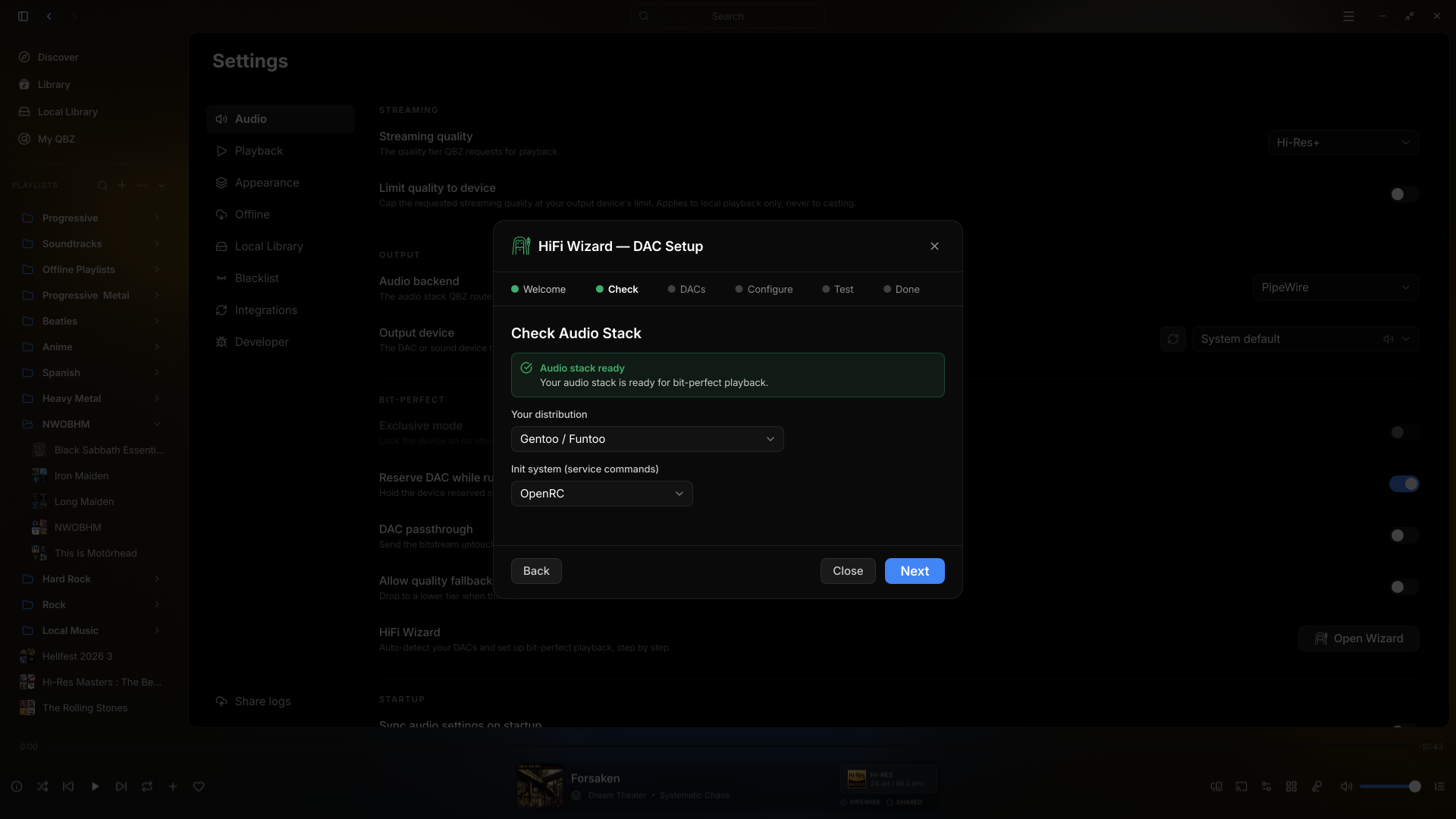Open cast to device icon
Image resolution: width=1456 pixels, height=819 pixels.
1241,786
